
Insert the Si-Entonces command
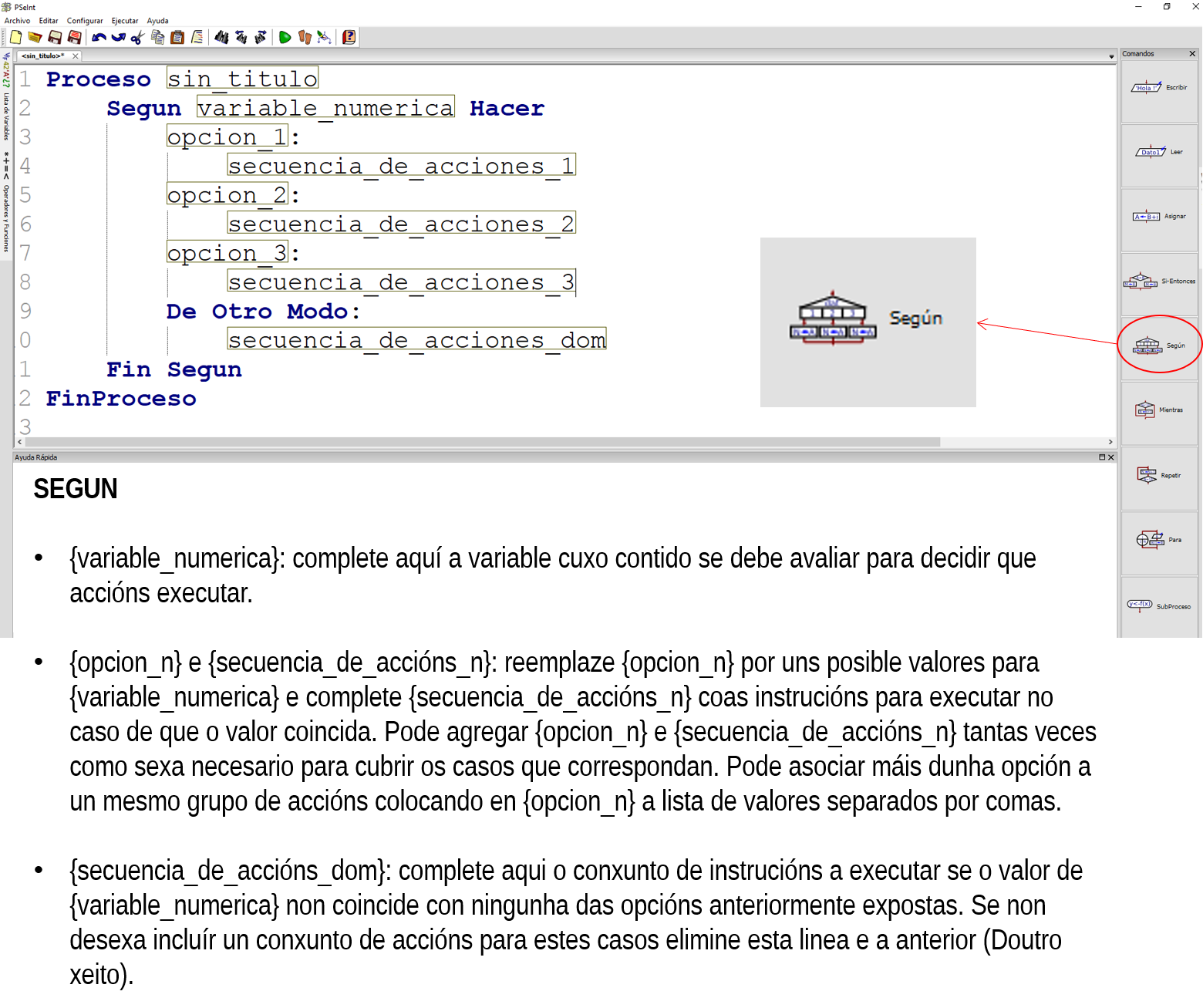[x=1159, y=281]
